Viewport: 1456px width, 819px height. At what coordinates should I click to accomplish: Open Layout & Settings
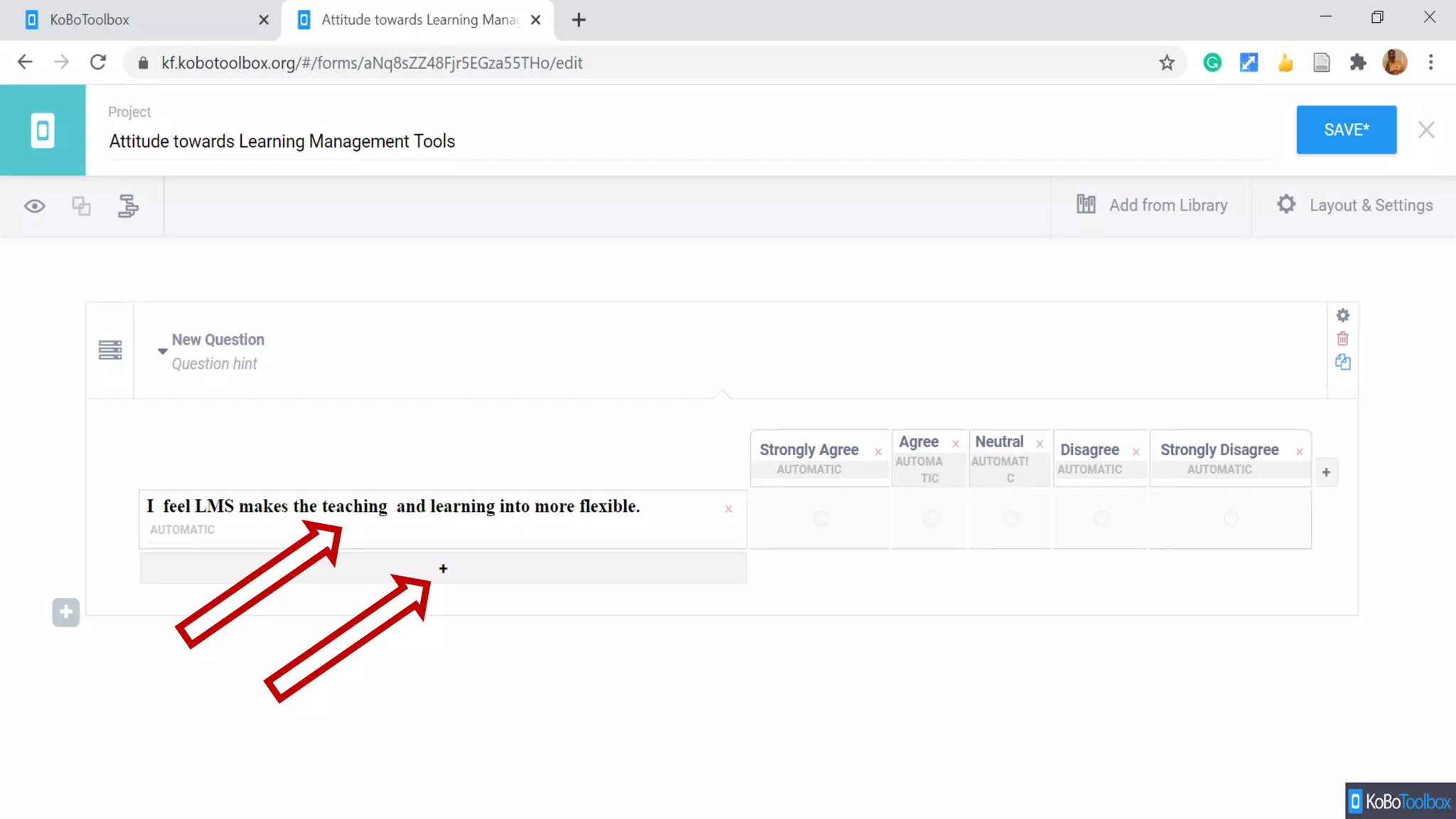point(1354,205)
